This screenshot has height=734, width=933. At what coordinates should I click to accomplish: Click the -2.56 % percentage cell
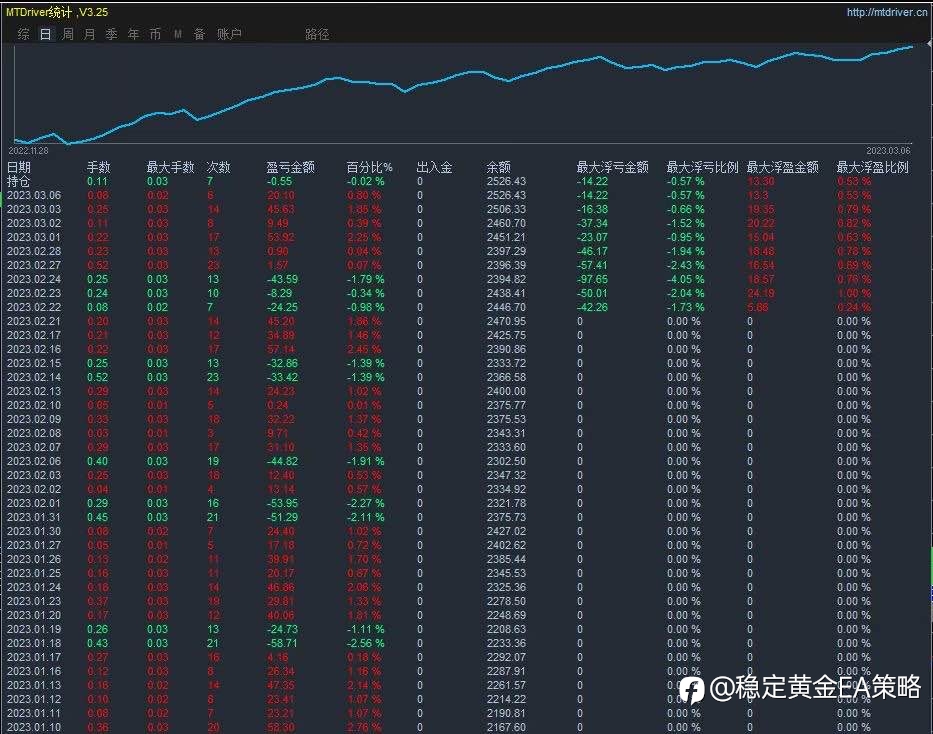pos(365,643)
